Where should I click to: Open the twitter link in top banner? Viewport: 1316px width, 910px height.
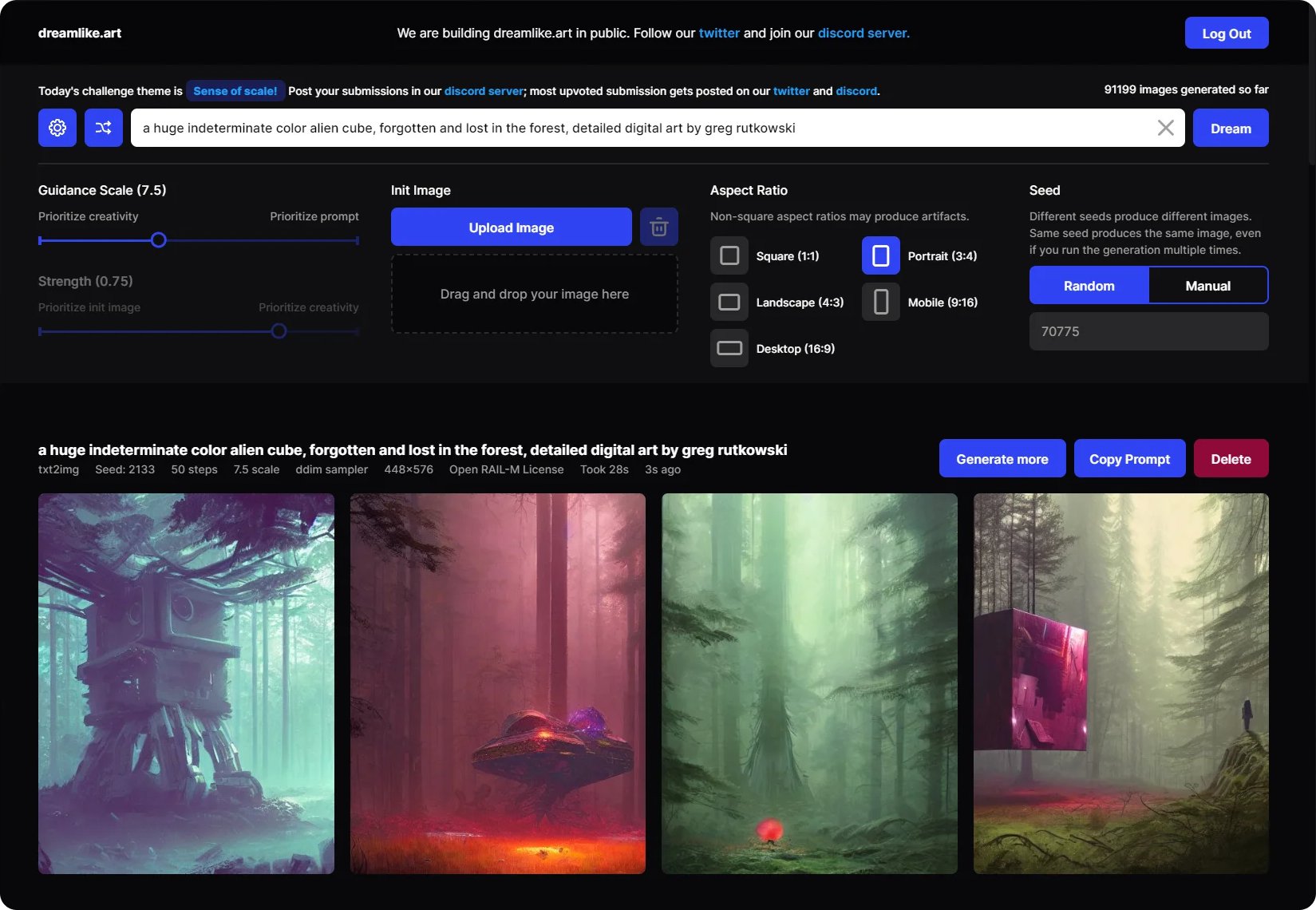pyautogui.click(x=719, y=34)
